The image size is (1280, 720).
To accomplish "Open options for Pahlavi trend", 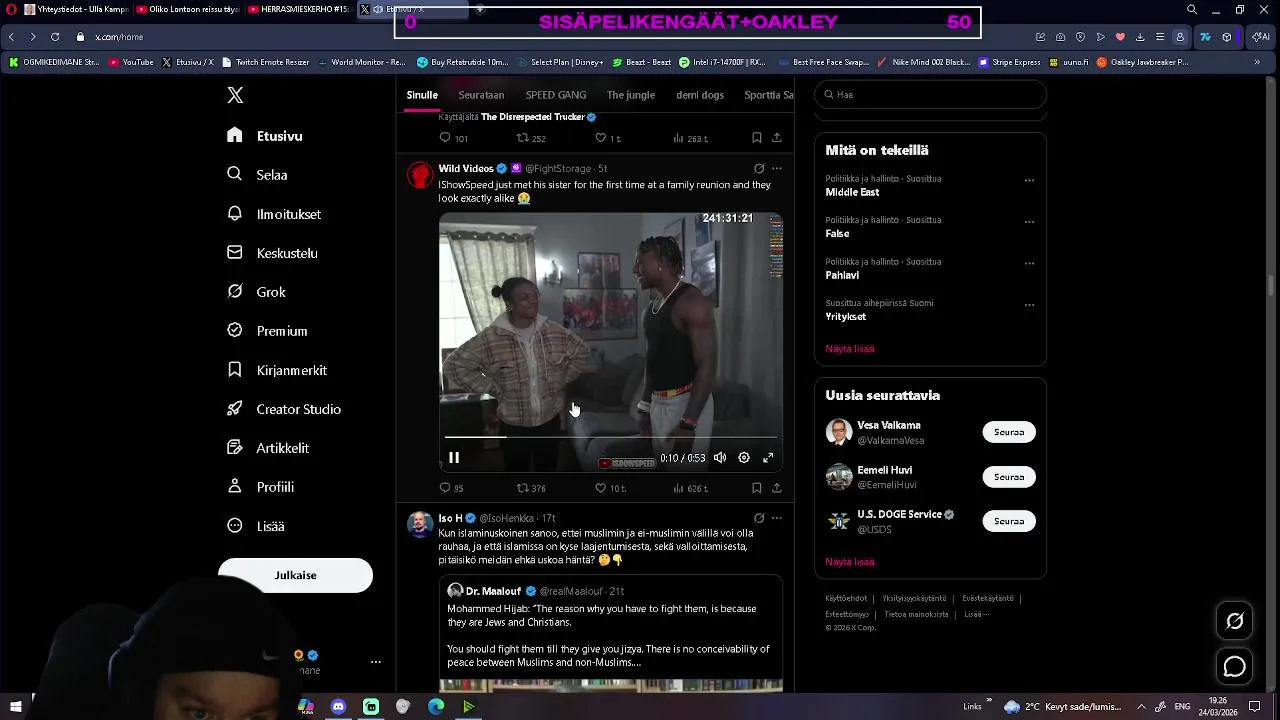I will coord(1029,264).
